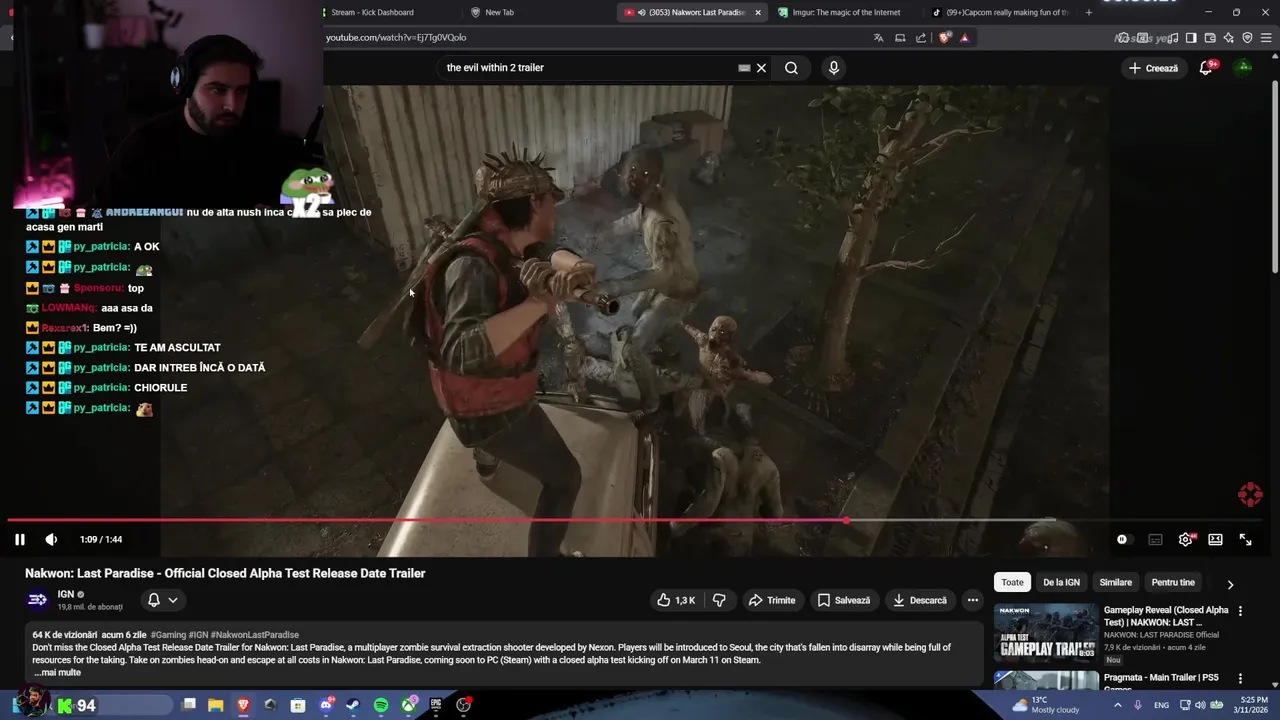Viewport: 1280px width, 720px height.
Task: Show more filter chips with right arrow
Action: [1230, 584]
